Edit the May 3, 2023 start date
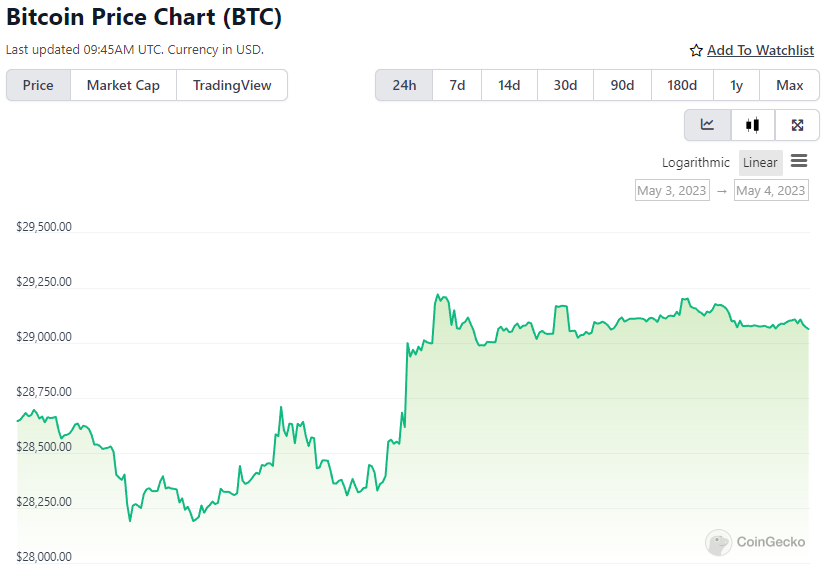 [x=672, y=190]
